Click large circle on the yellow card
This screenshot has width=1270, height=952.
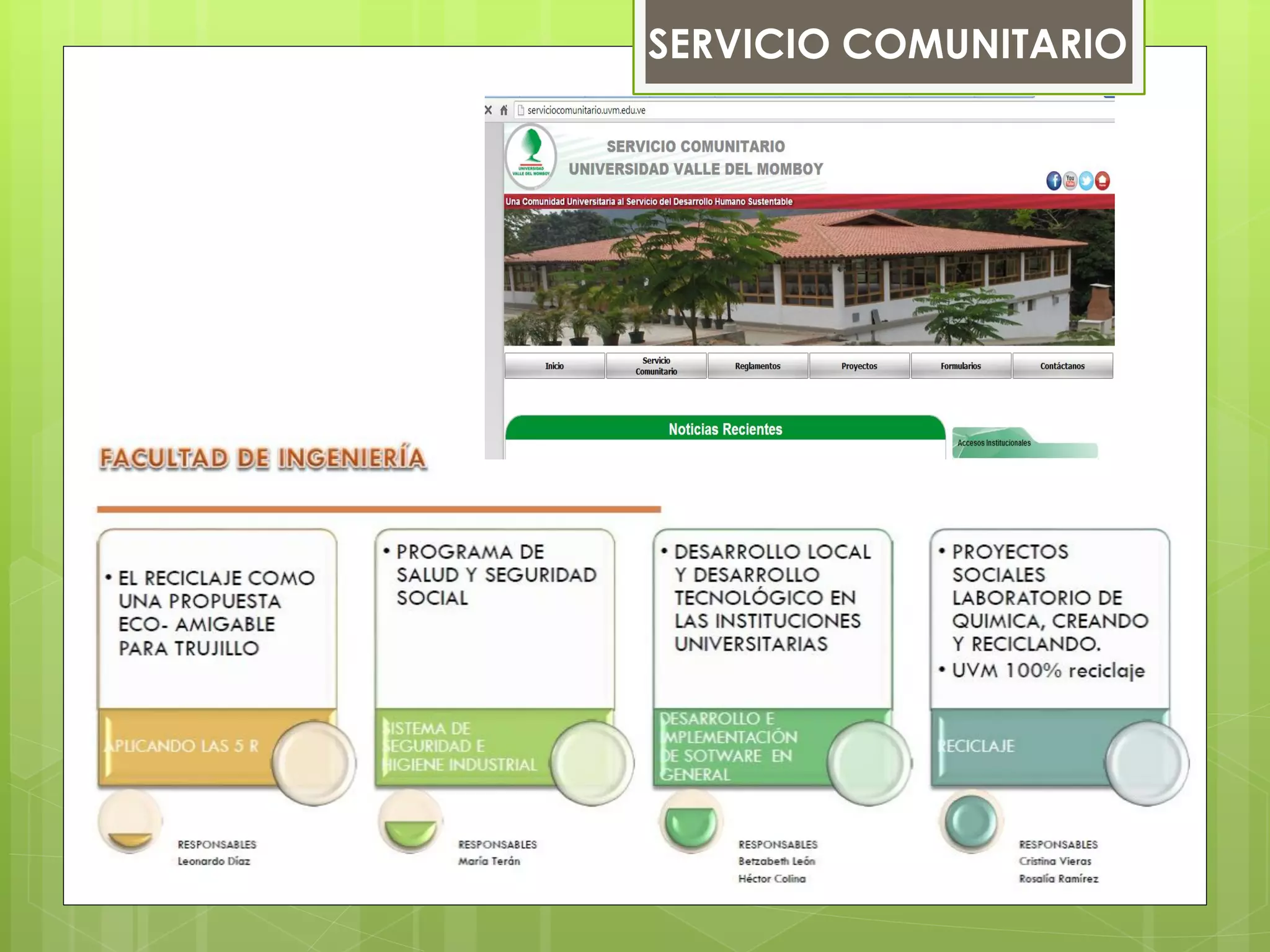coord(313,763)
